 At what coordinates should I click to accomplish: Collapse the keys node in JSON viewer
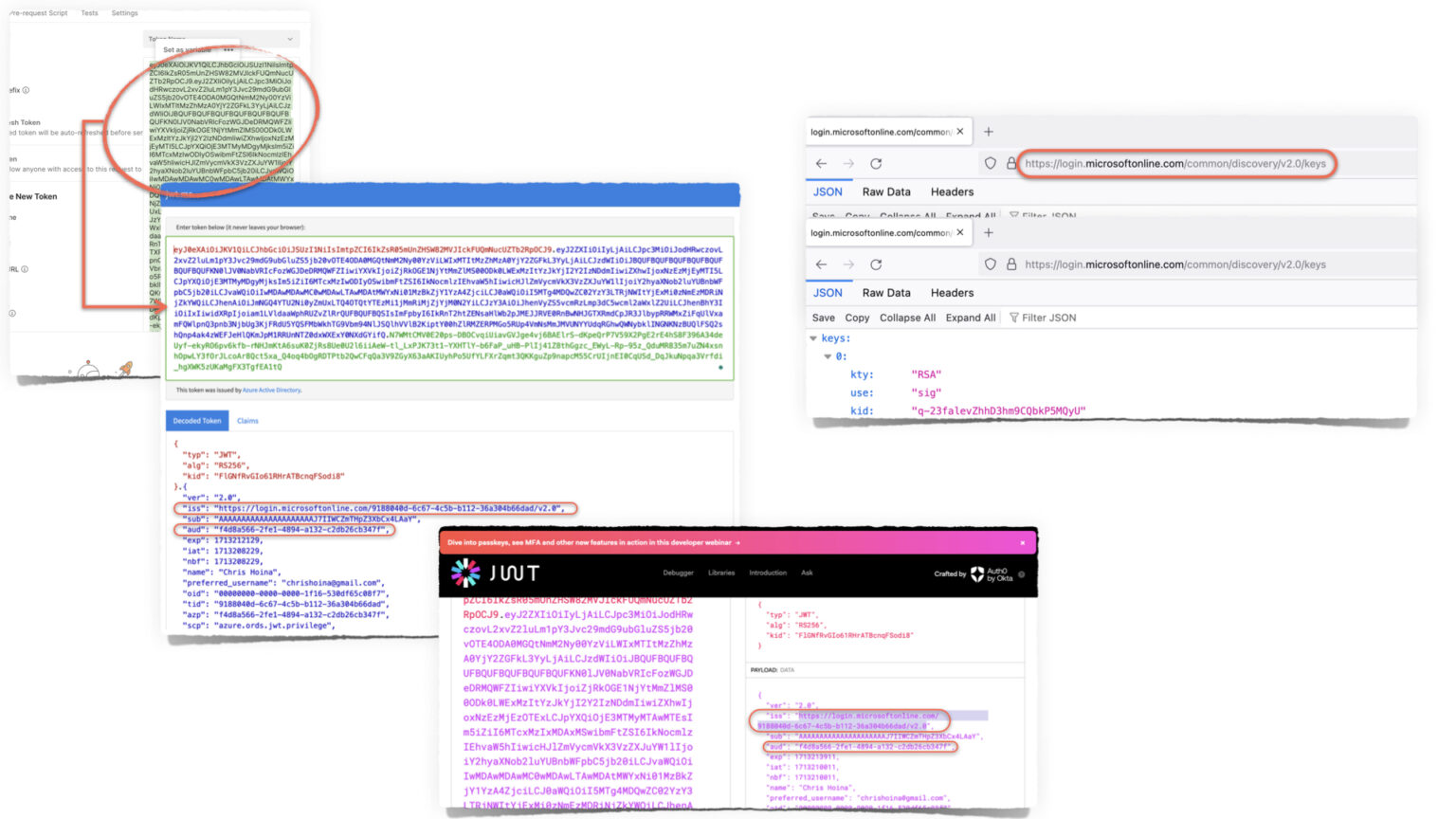coord(813,338)
